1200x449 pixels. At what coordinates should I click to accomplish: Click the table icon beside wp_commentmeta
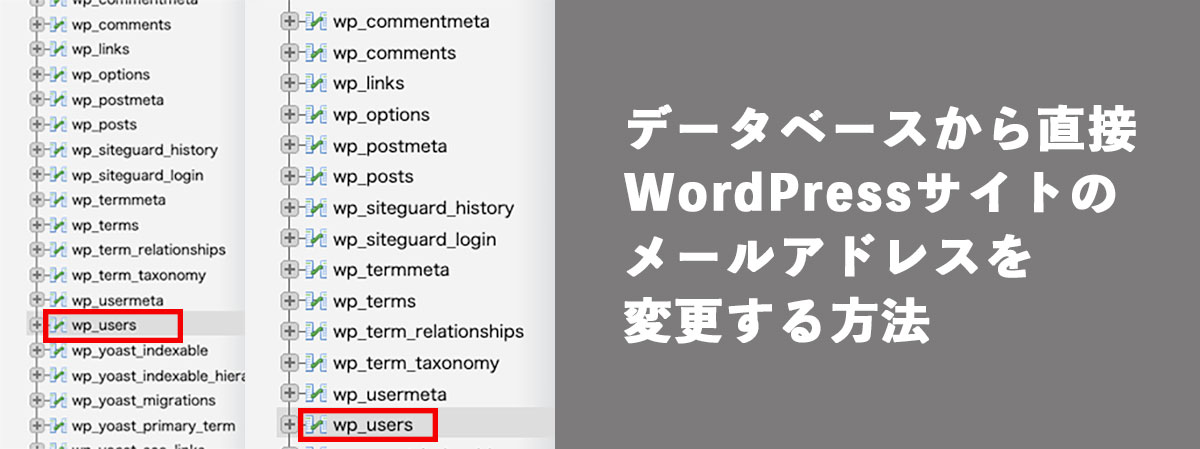click(316, 21)
